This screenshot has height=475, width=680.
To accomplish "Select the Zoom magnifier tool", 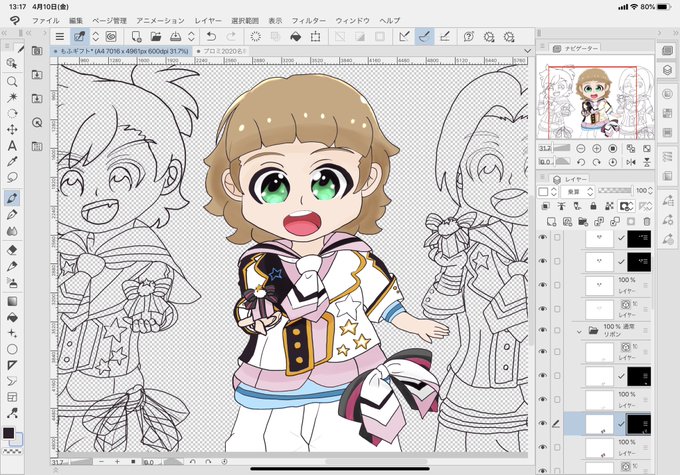I will (12, 81).
